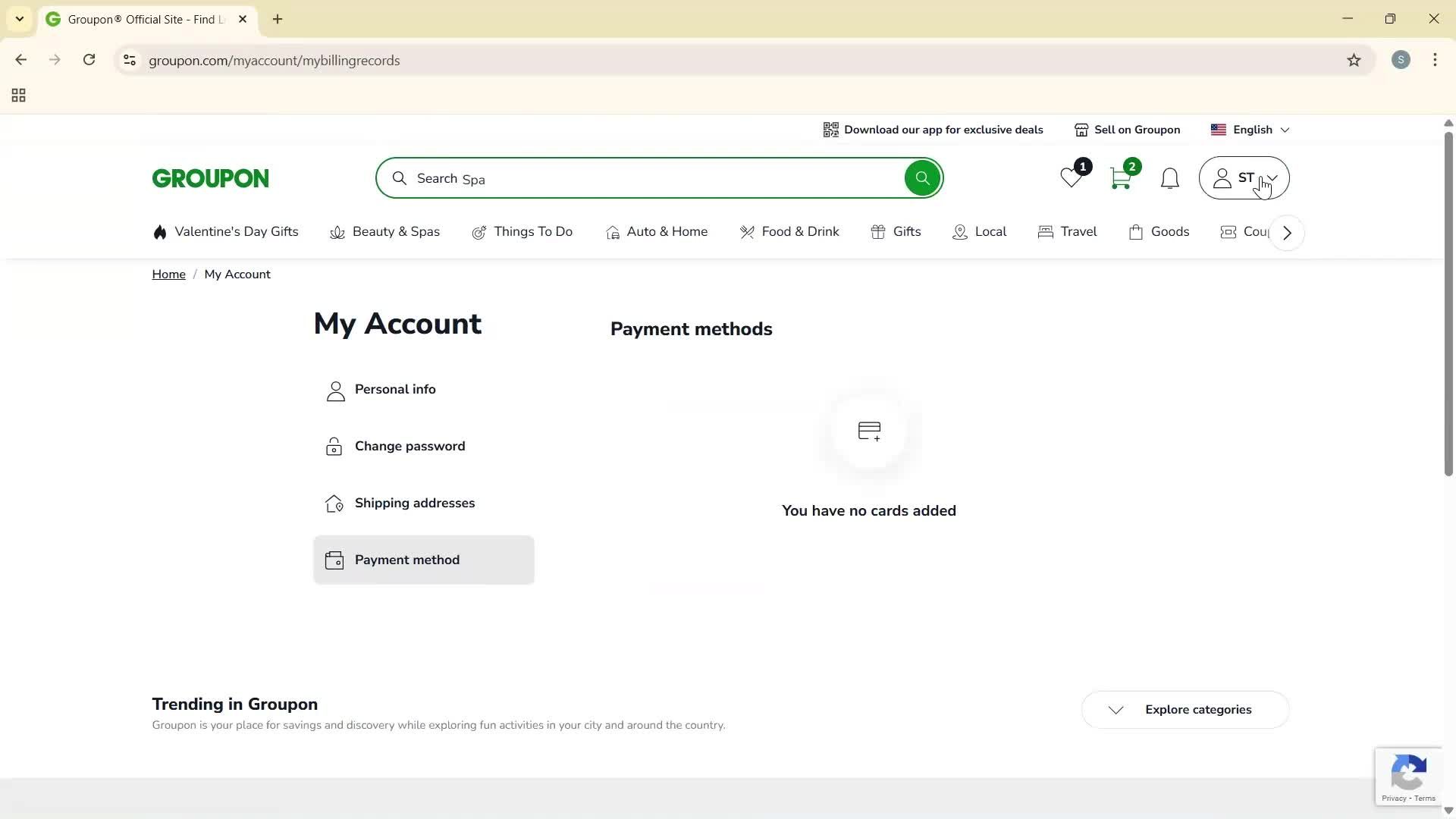This screenshot has width=1456, height=819.
Task: Open the Beauty & Spas category
Action: pyautogui.click(x=396, y=232)
